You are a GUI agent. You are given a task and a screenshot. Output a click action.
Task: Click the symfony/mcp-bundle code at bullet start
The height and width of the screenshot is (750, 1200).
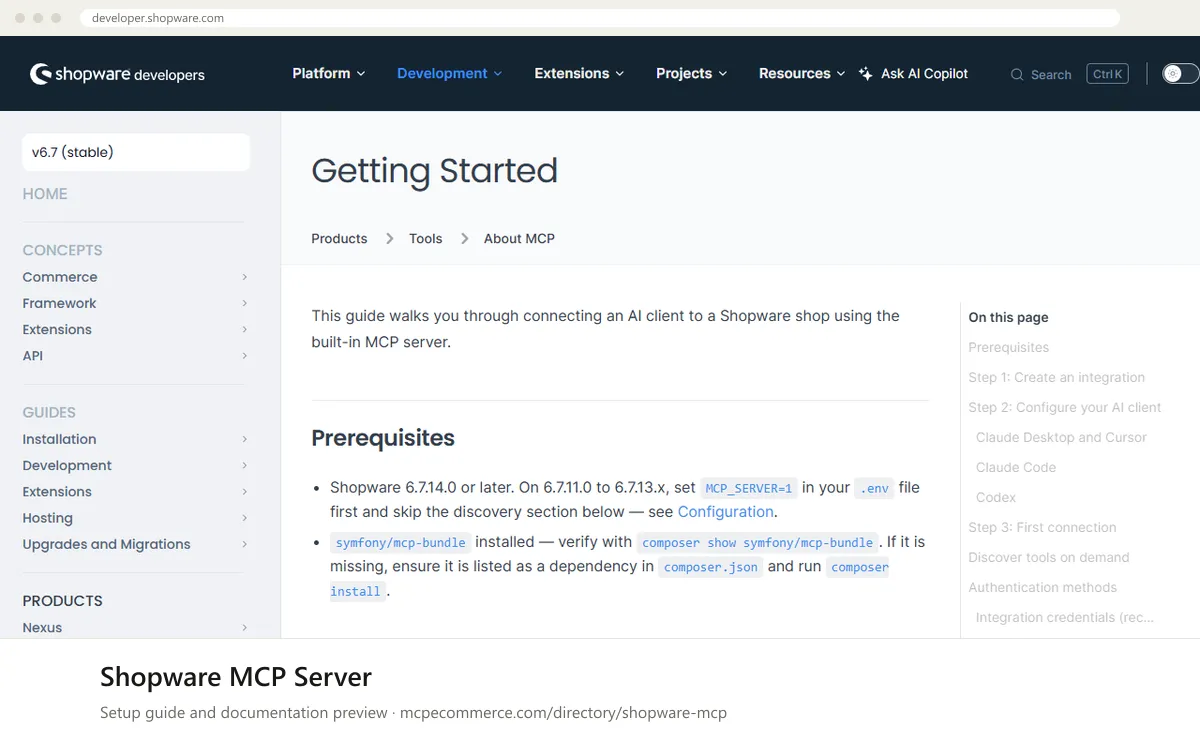(400, 542)
